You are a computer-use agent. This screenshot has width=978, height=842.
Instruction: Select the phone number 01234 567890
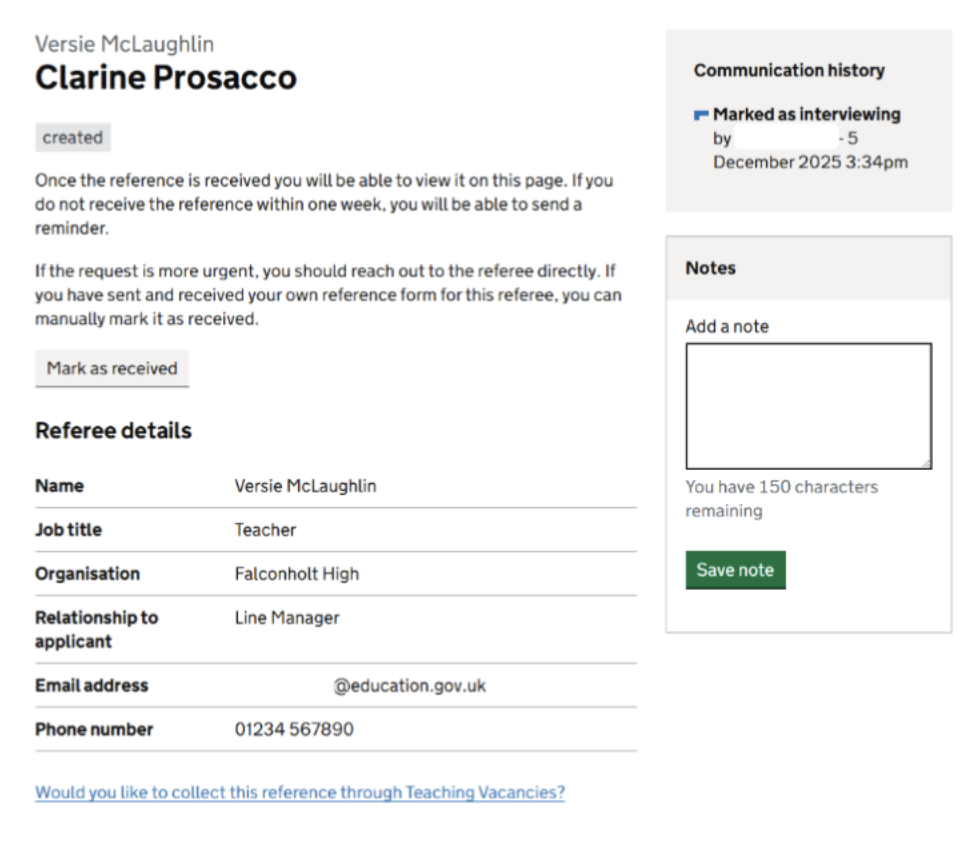click(x=294, y=730)
